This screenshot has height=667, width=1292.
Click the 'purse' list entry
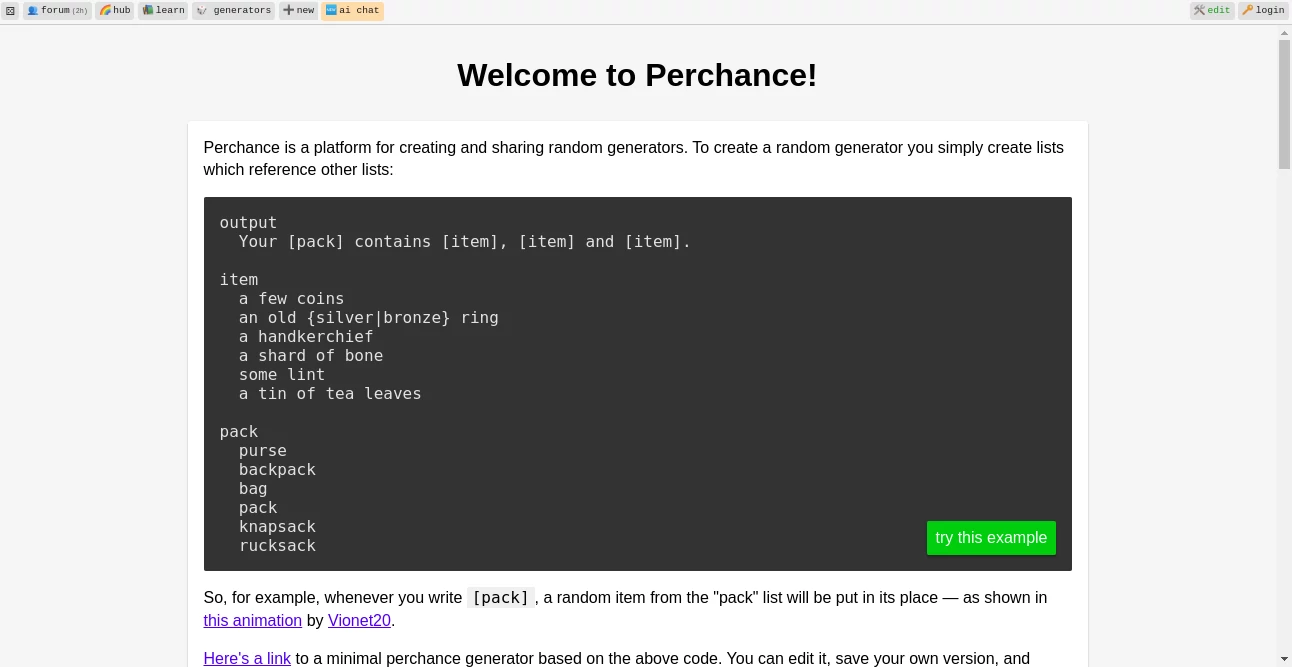(263, 450)
